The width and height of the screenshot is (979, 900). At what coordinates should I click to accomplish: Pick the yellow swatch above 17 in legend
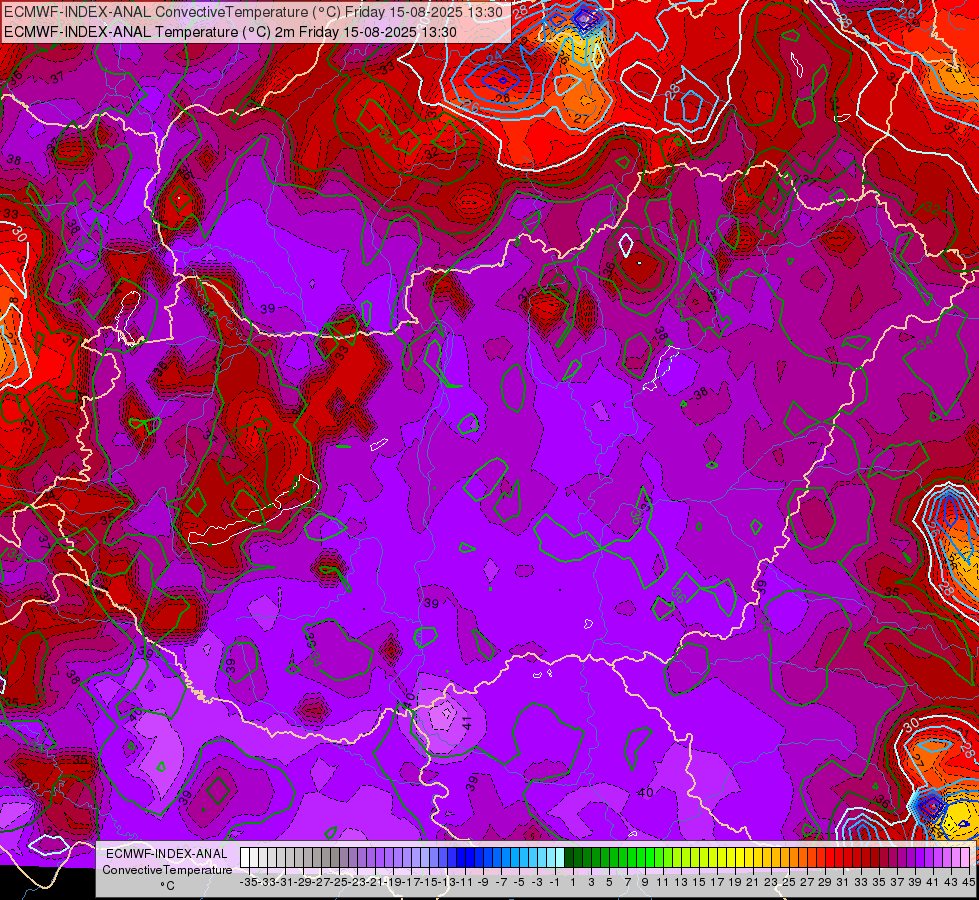(x=713, y=858)
